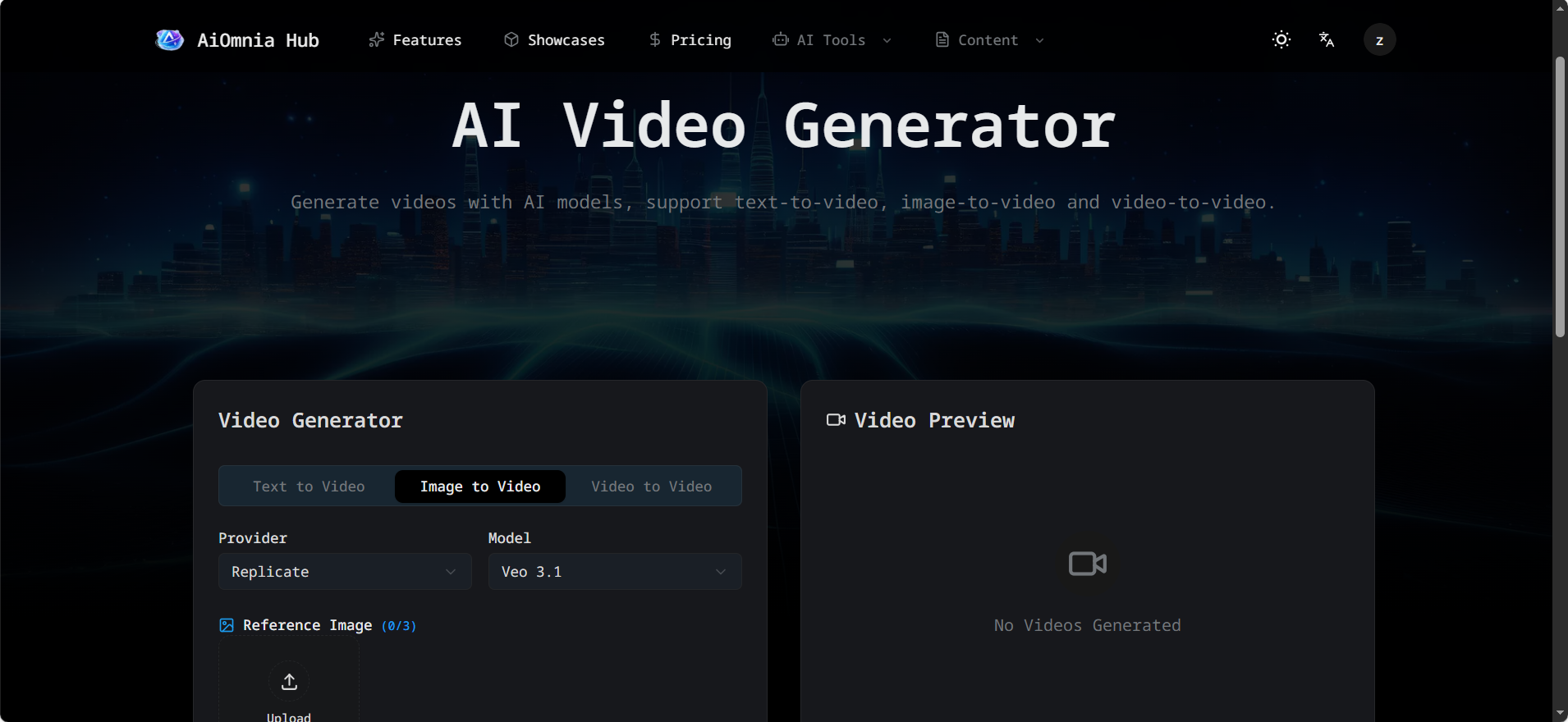Open the AiOmnia Hub home link
The image size is (1568, 722).
coord(237,39)
